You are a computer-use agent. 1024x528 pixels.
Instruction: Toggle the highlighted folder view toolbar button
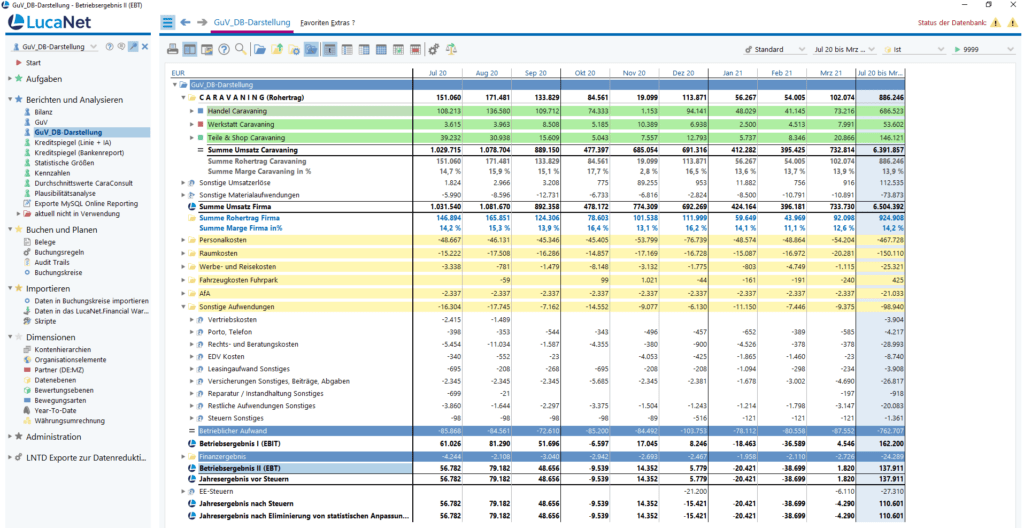click(311, 48)
